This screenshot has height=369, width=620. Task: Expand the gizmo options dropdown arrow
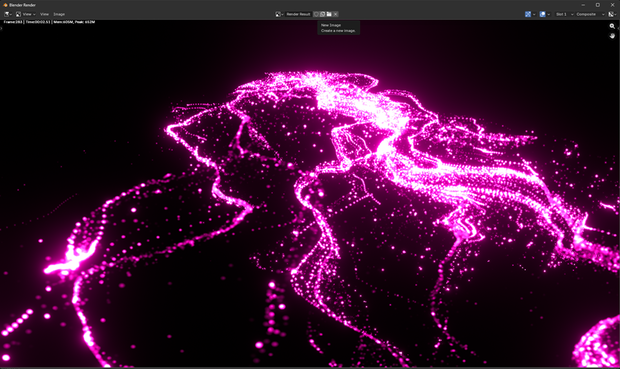point(534,14)
